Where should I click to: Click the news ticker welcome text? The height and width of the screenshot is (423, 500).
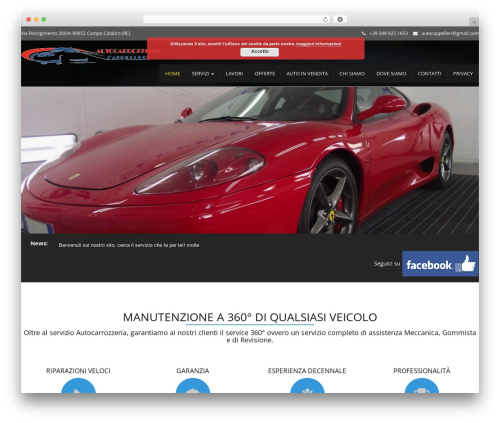tap(129, 245)
